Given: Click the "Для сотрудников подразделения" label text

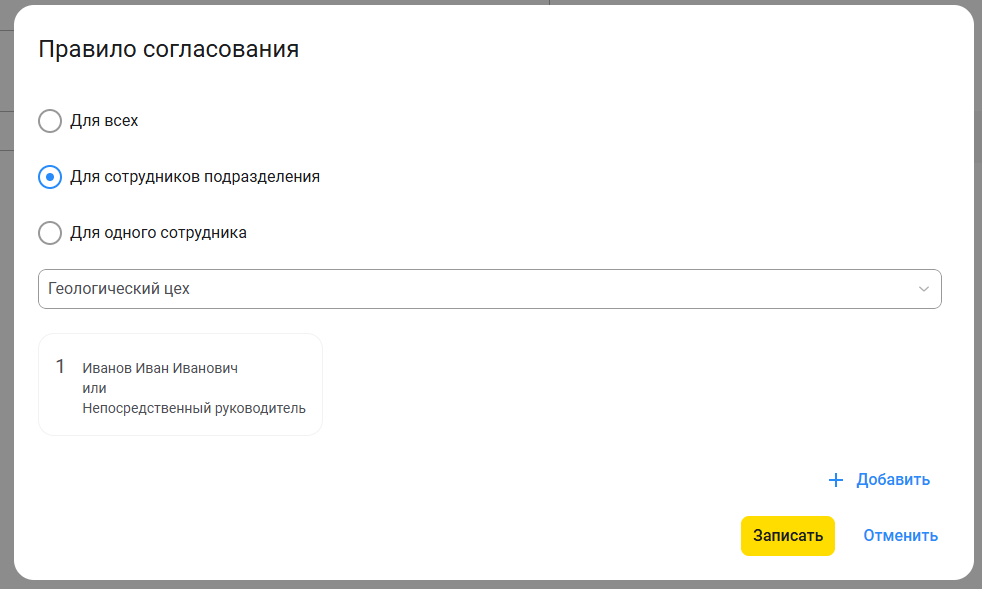Looking at the screenshot, I should (x=195, y=177).
